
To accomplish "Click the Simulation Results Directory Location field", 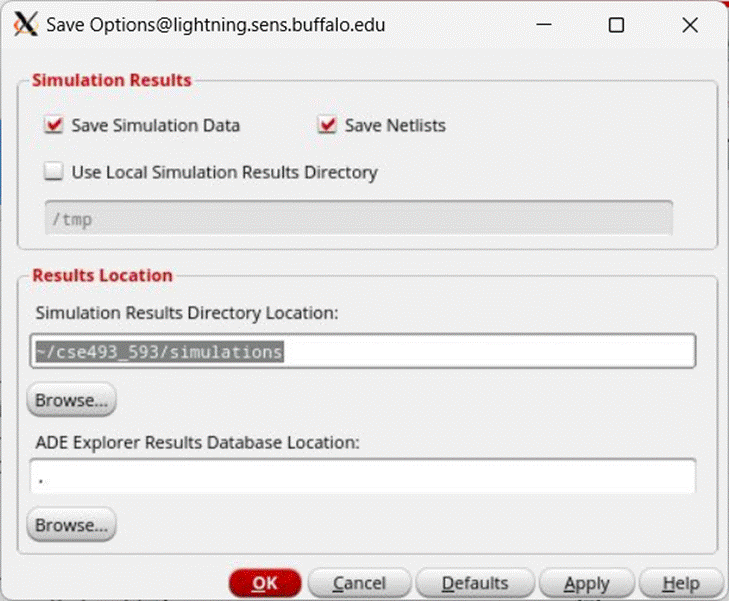I will (x=362, y=351).
